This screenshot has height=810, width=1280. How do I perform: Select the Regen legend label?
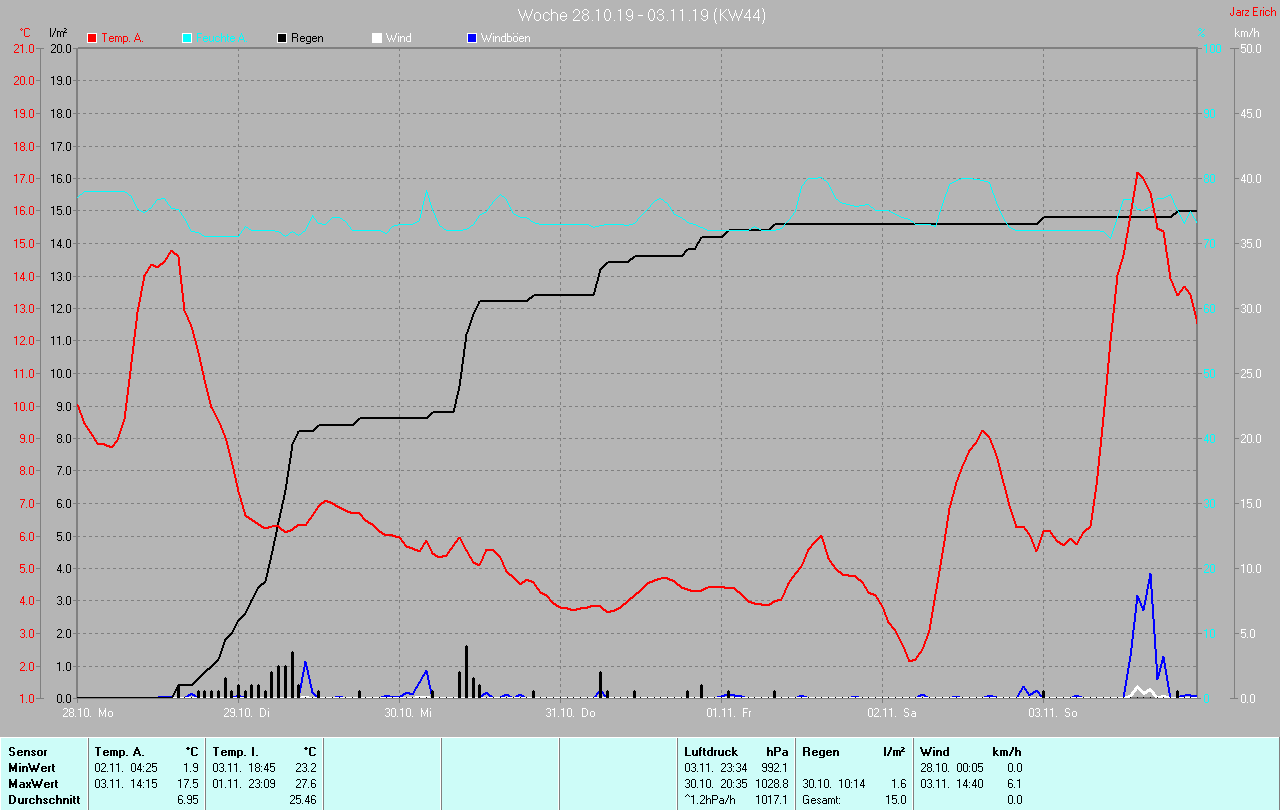click(307, 38)
